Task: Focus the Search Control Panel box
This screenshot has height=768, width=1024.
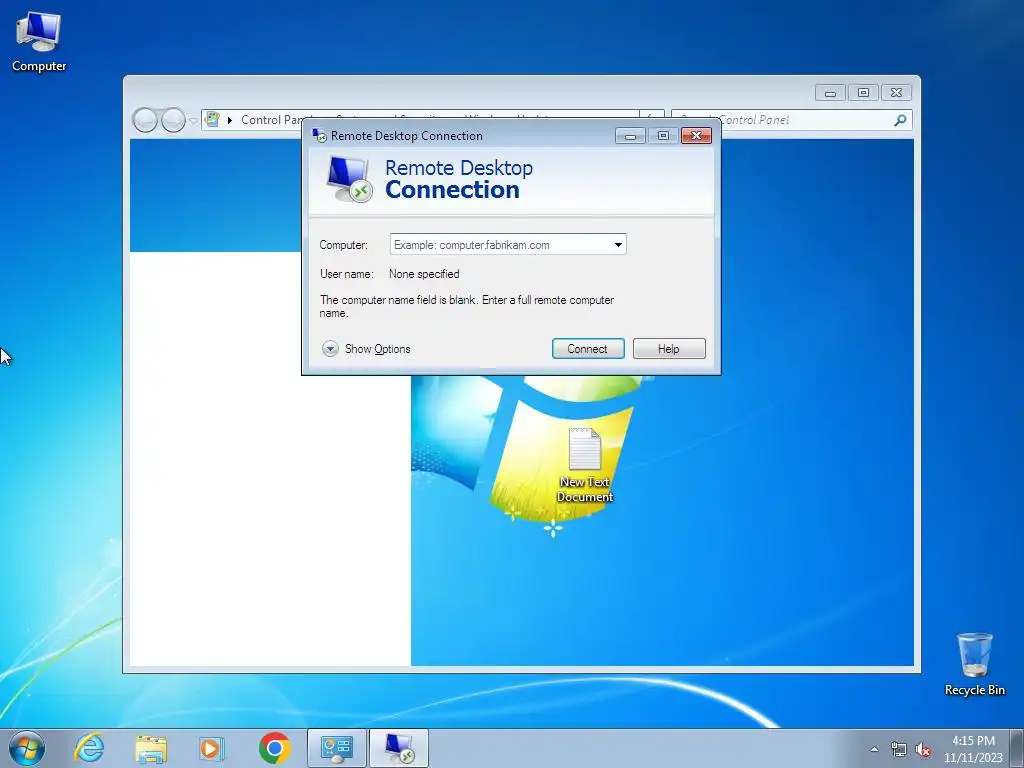Action: point(792,120)
